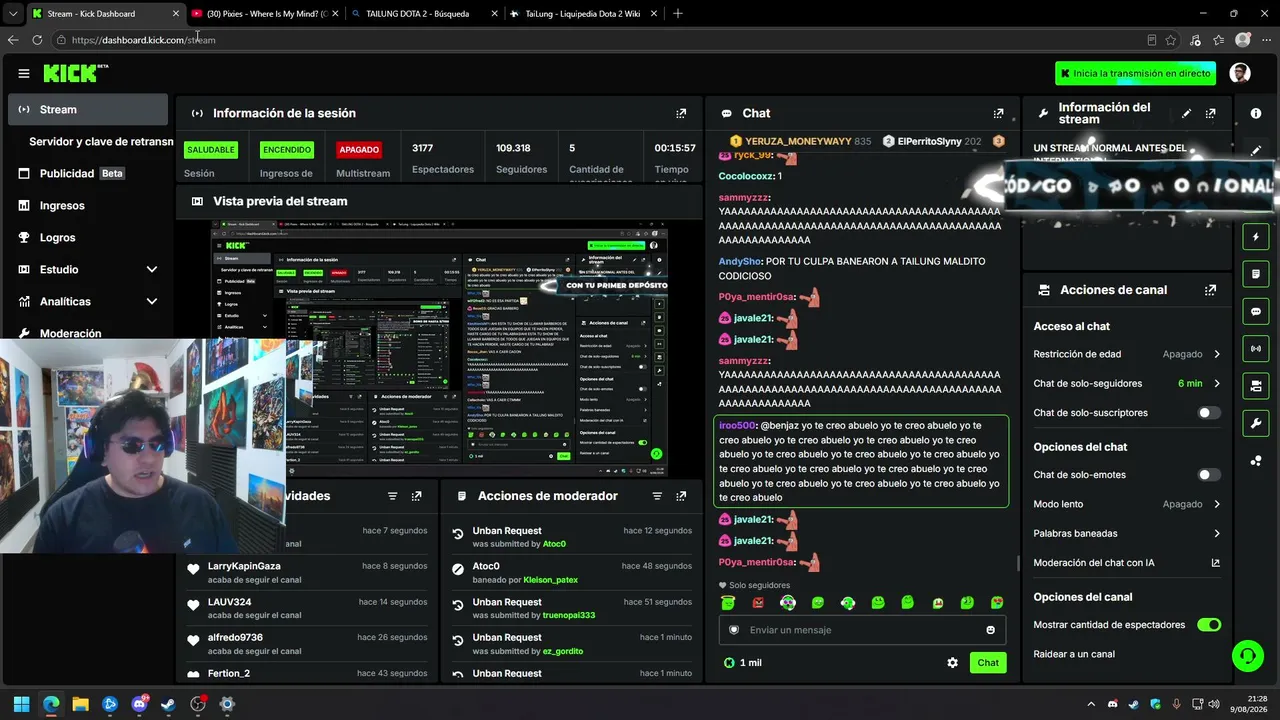Open the Windows Start menu
1280x720 pixels.
(x=21, y=704)
